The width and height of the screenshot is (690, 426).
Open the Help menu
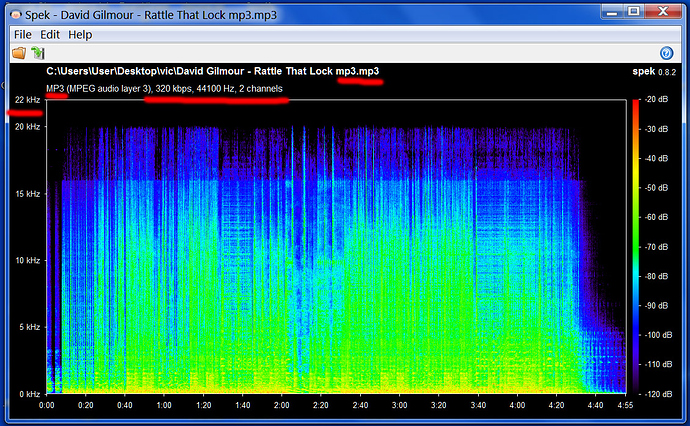[x=80, y=34]
